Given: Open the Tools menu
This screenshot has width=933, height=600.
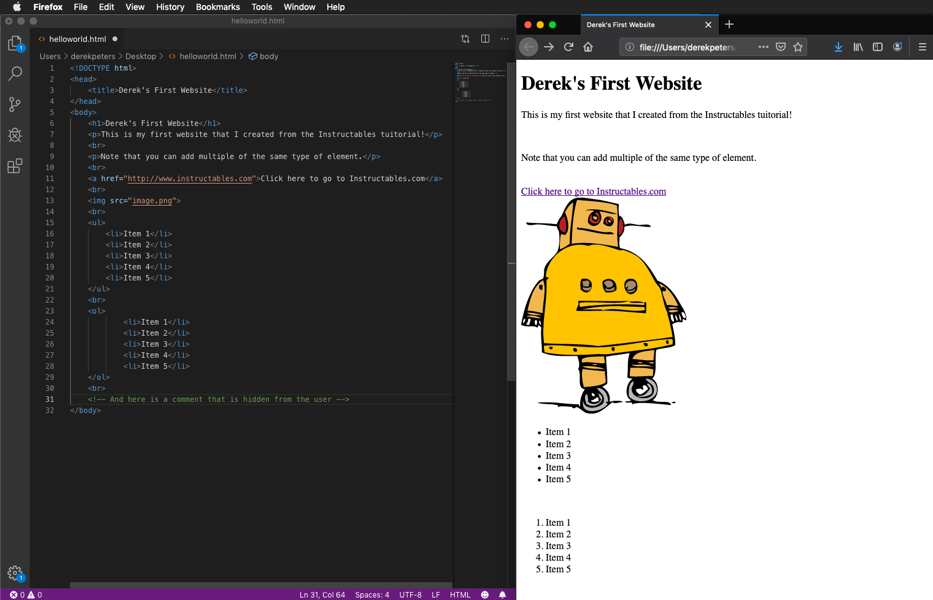Looking at the screenshot, I should 261,7.
